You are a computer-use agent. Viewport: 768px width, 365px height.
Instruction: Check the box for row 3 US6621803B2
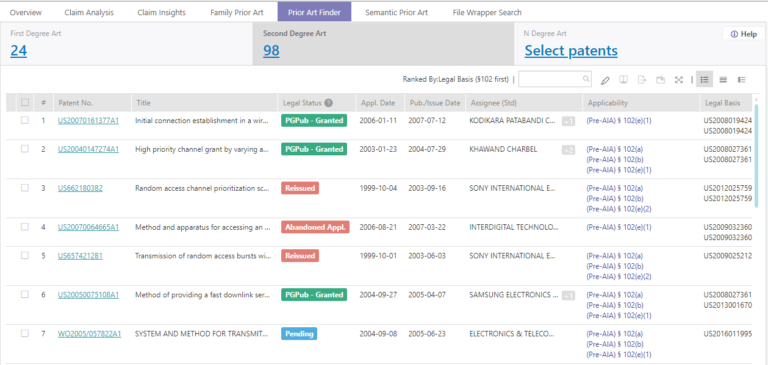25,188
